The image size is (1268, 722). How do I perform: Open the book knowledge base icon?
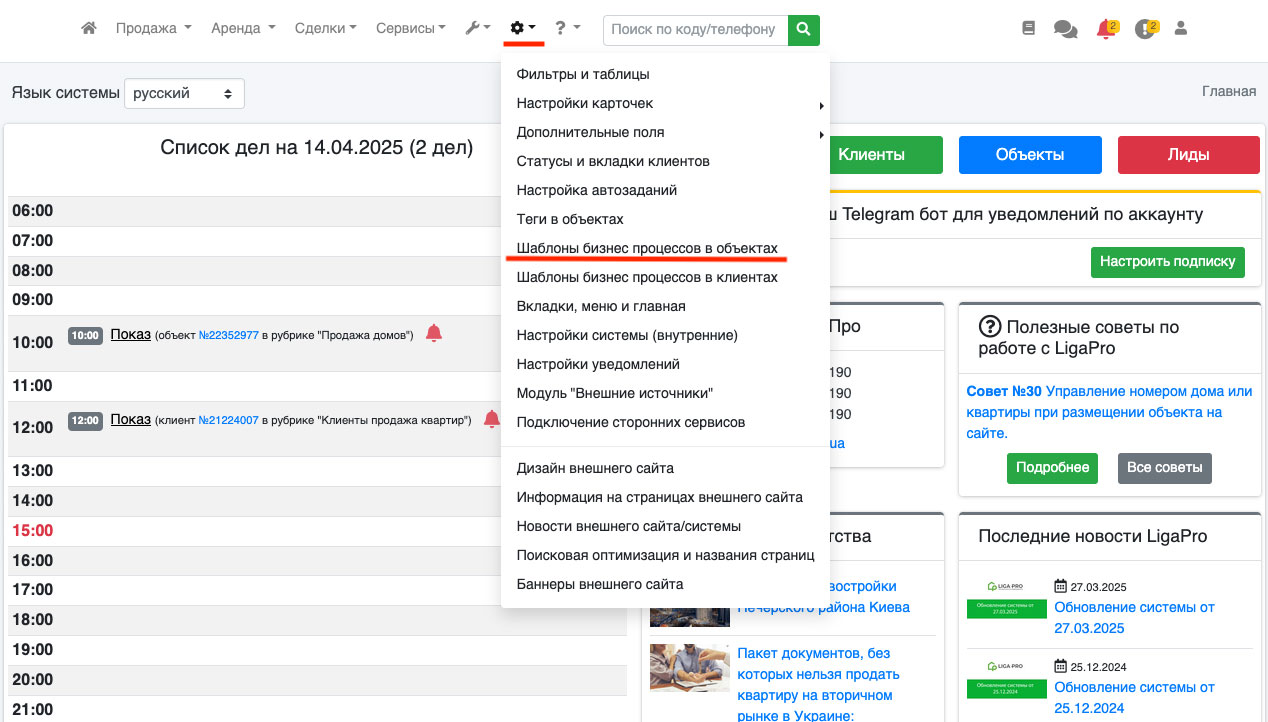[1029, 29]
